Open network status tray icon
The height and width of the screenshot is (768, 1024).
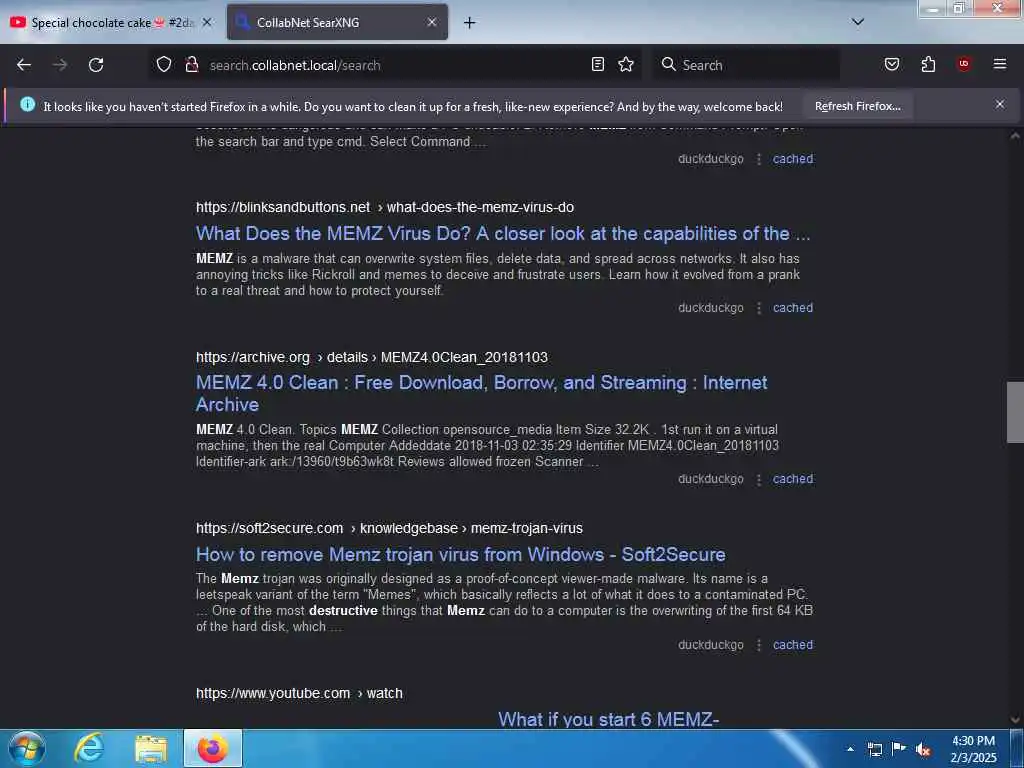874,749
